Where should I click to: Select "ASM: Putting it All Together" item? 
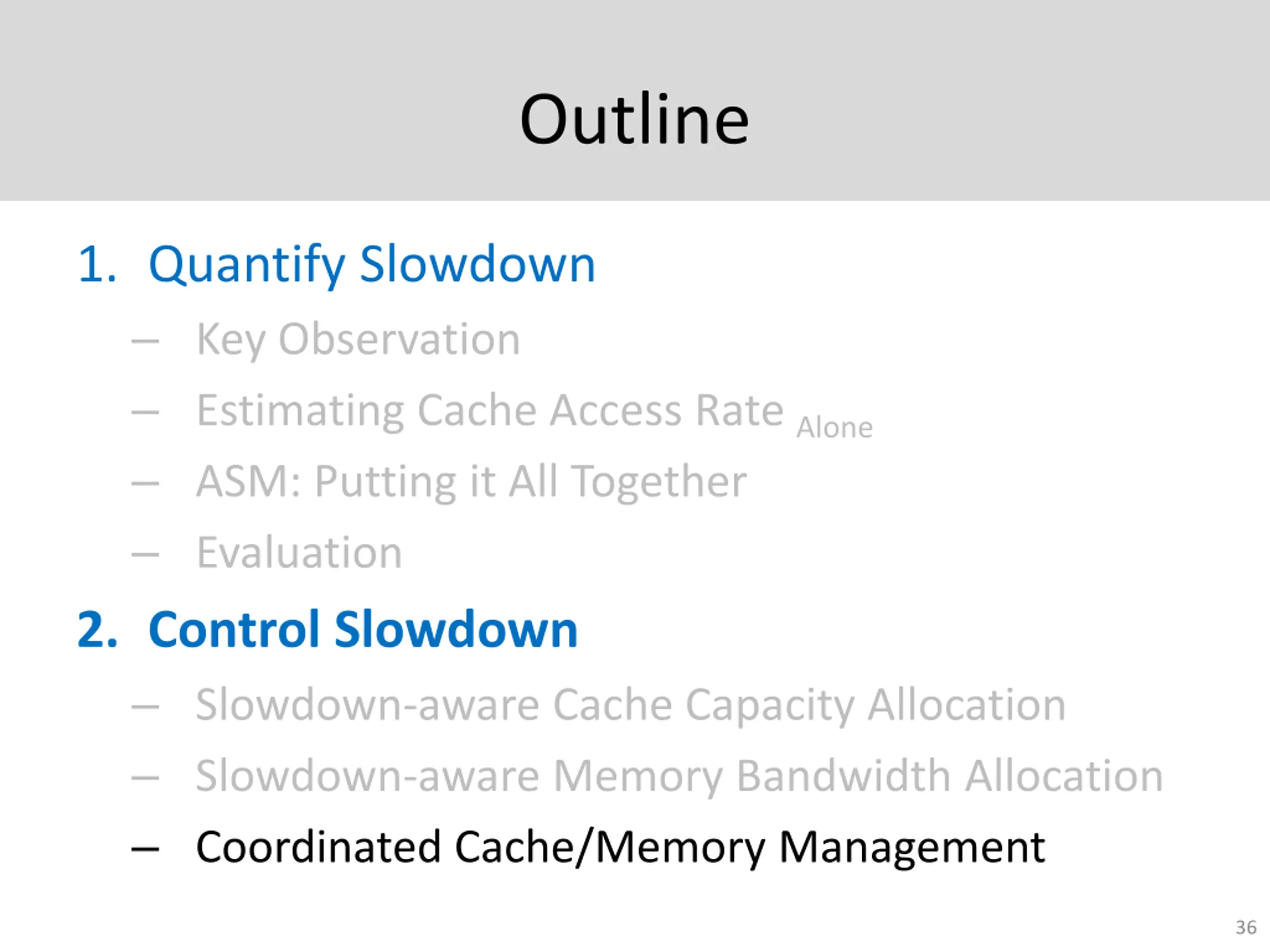[x=471, y=481]
